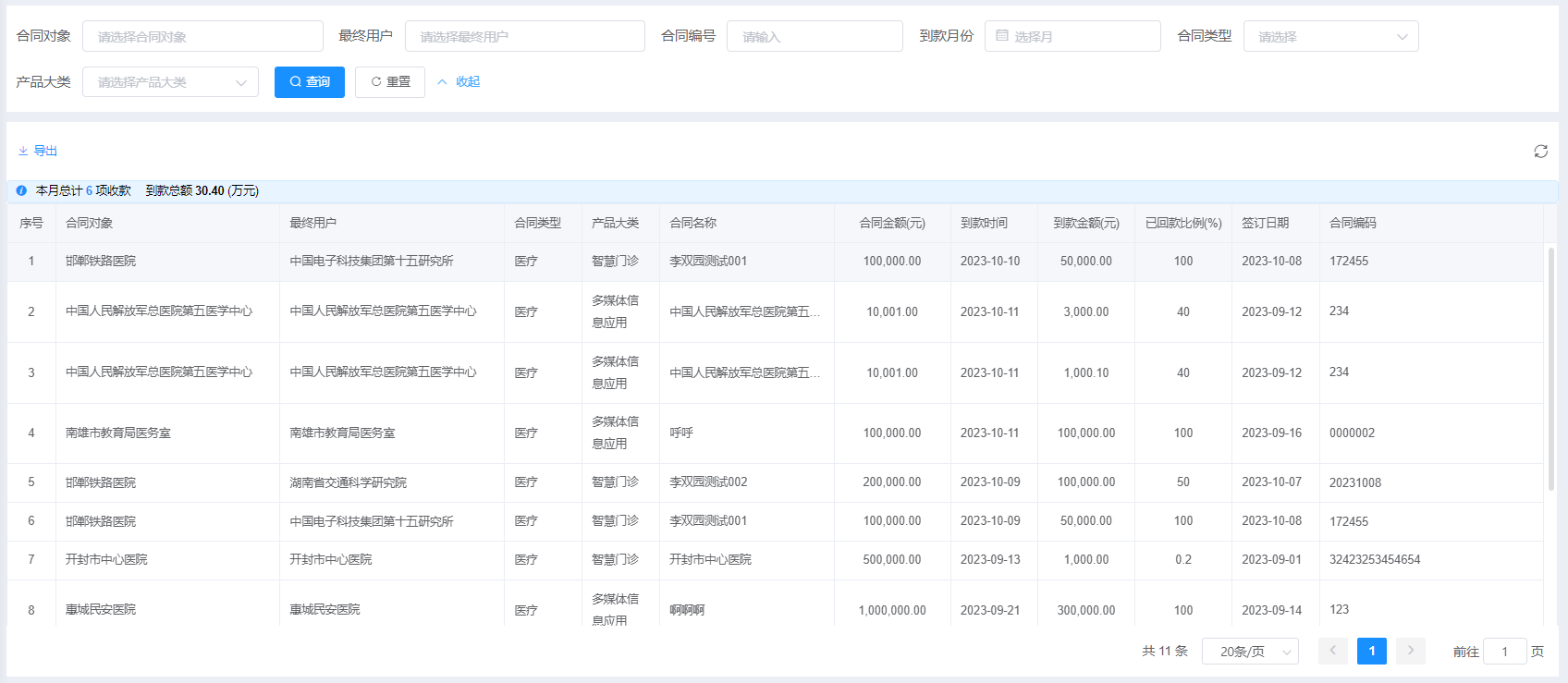This screenshot has width=1568, height=683.
Task: Click the 最终用户 input field
Action: pyautogui.click(x=524, y=36)
